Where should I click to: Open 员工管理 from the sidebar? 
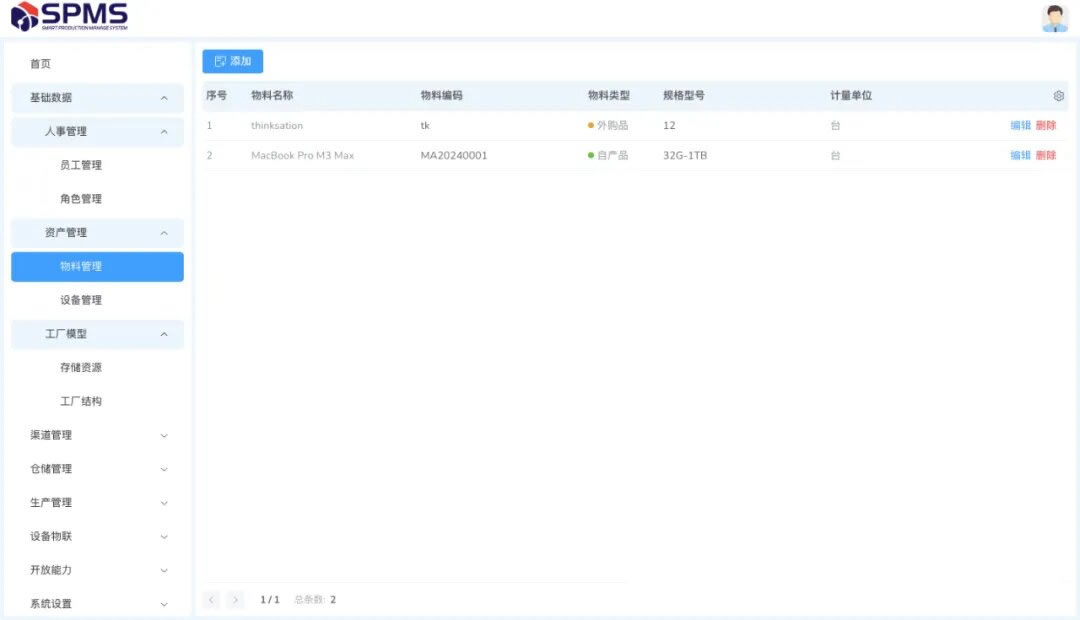(x=81, y=165)
